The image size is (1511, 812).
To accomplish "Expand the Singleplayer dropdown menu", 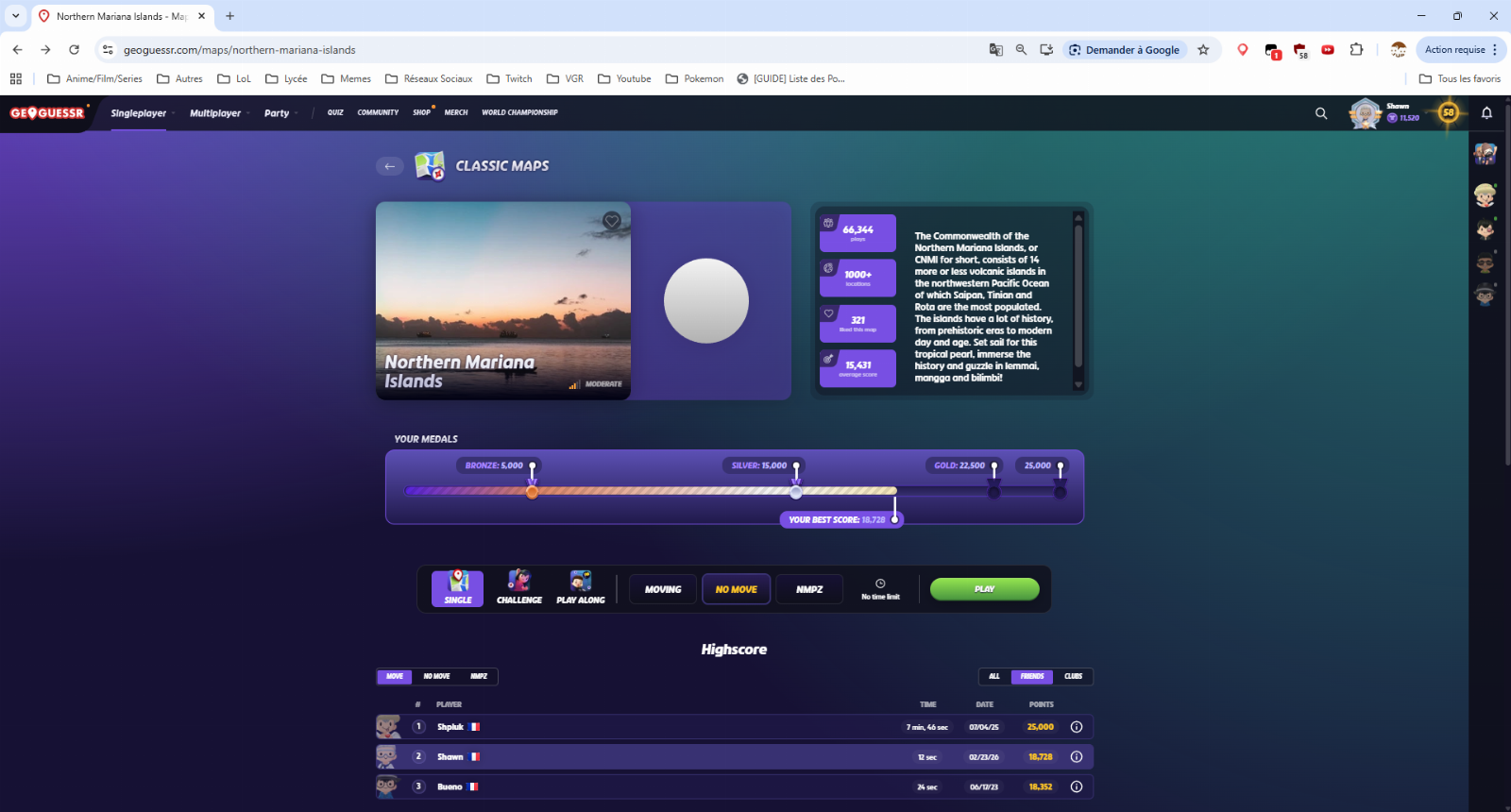I will point(142,113).
